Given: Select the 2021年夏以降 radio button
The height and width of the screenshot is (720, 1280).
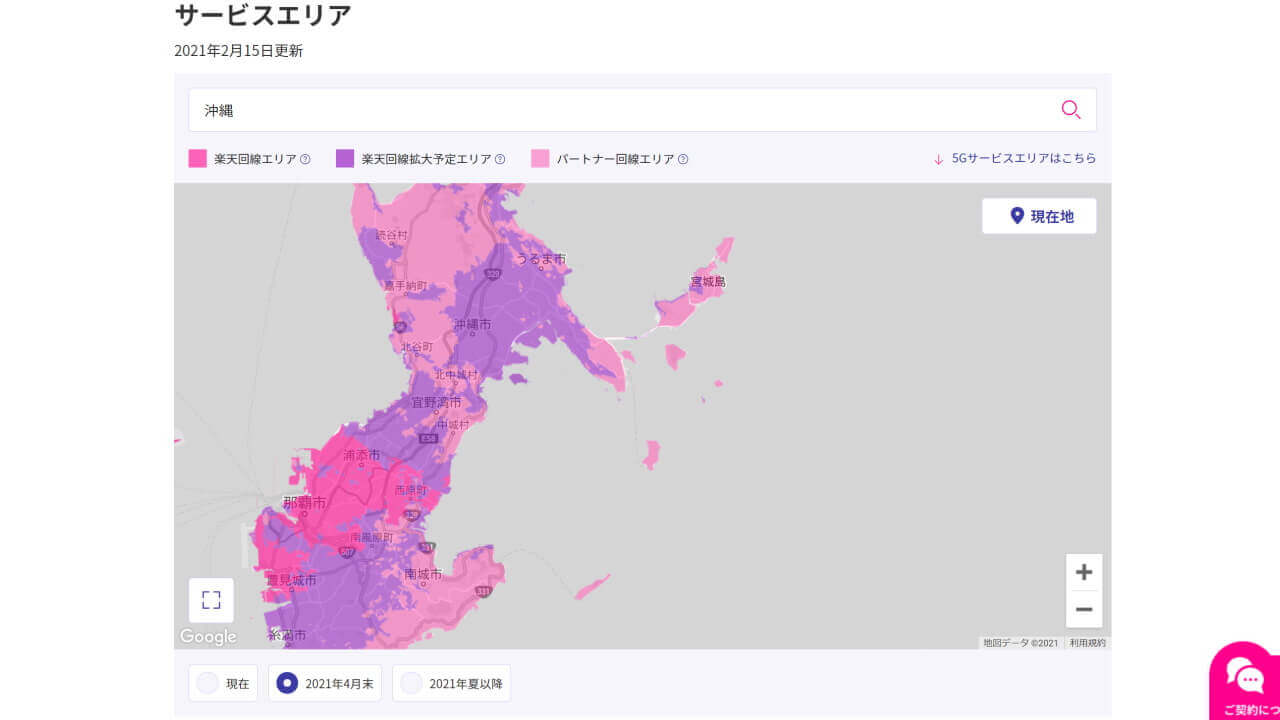Looking at the screenshot, I should click(411, 683).
